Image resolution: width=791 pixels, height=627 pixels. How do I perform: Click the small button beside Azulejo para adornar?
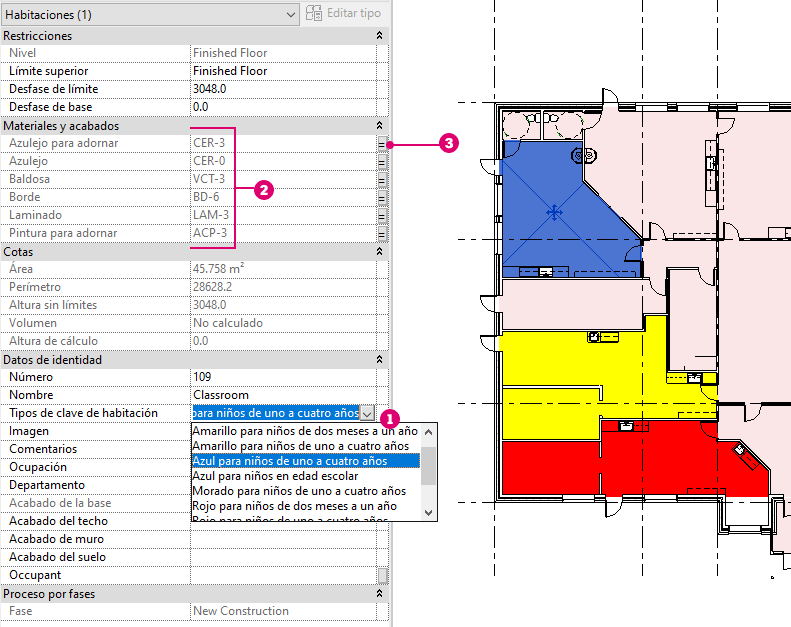[x=382, y=143]
